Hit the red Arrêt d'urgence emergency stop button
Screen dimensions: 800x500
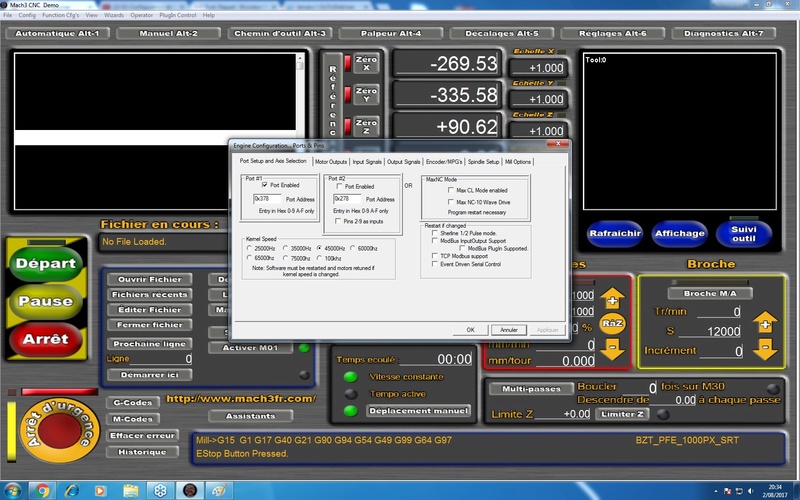coord(61,430)
